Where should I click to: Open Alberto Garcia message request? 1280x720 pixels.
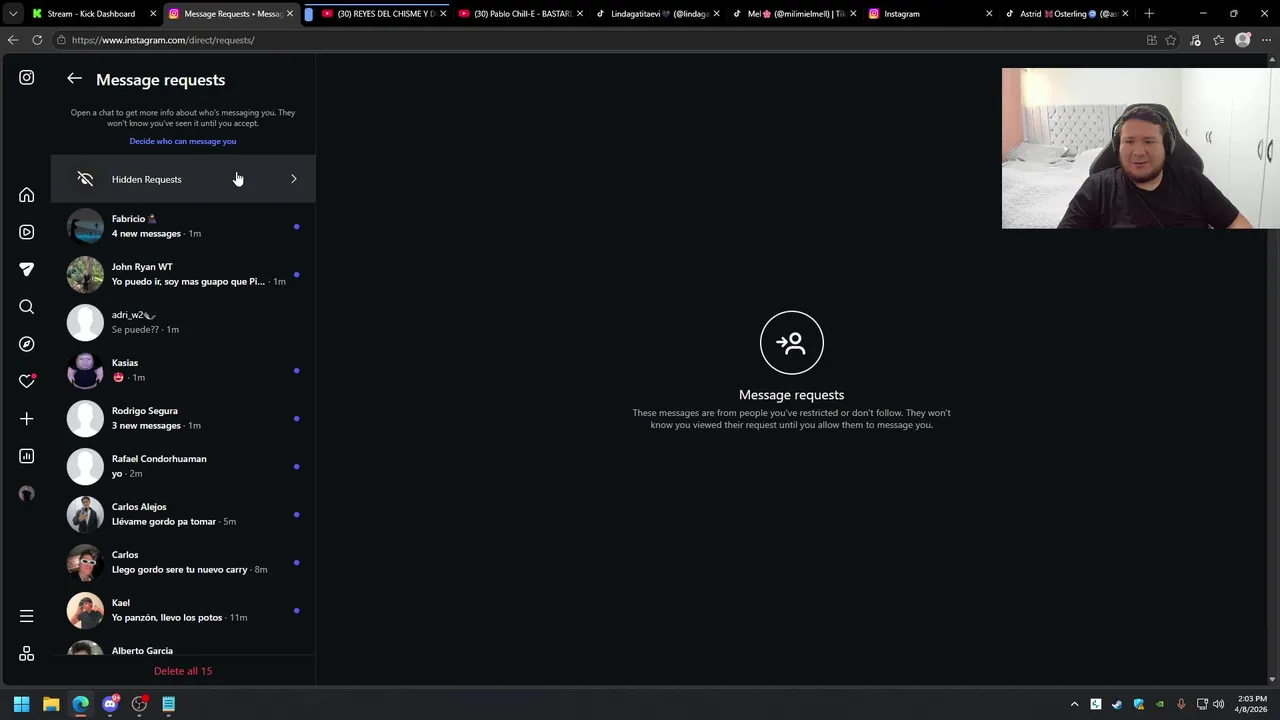click(183, 648)
